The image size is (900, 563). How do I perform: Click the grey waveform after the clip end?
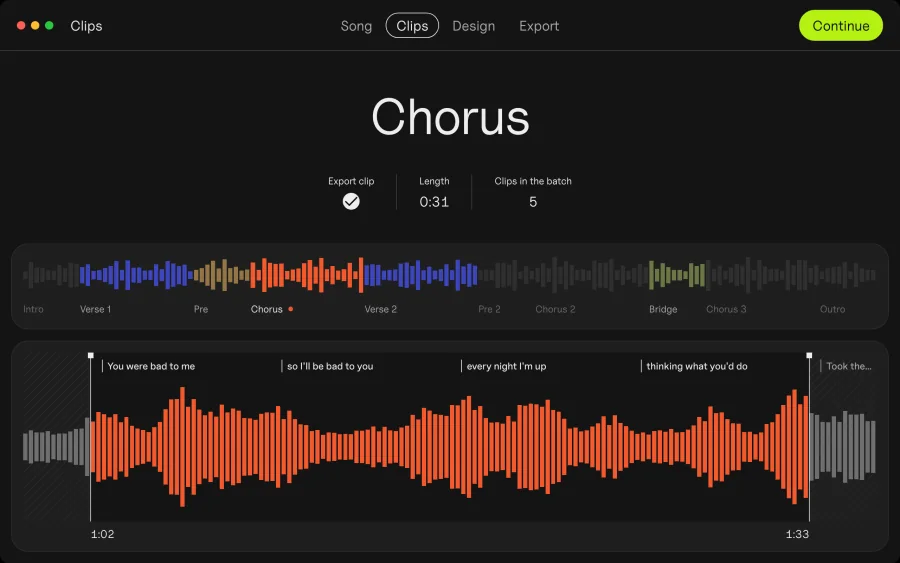click(843, 446)
